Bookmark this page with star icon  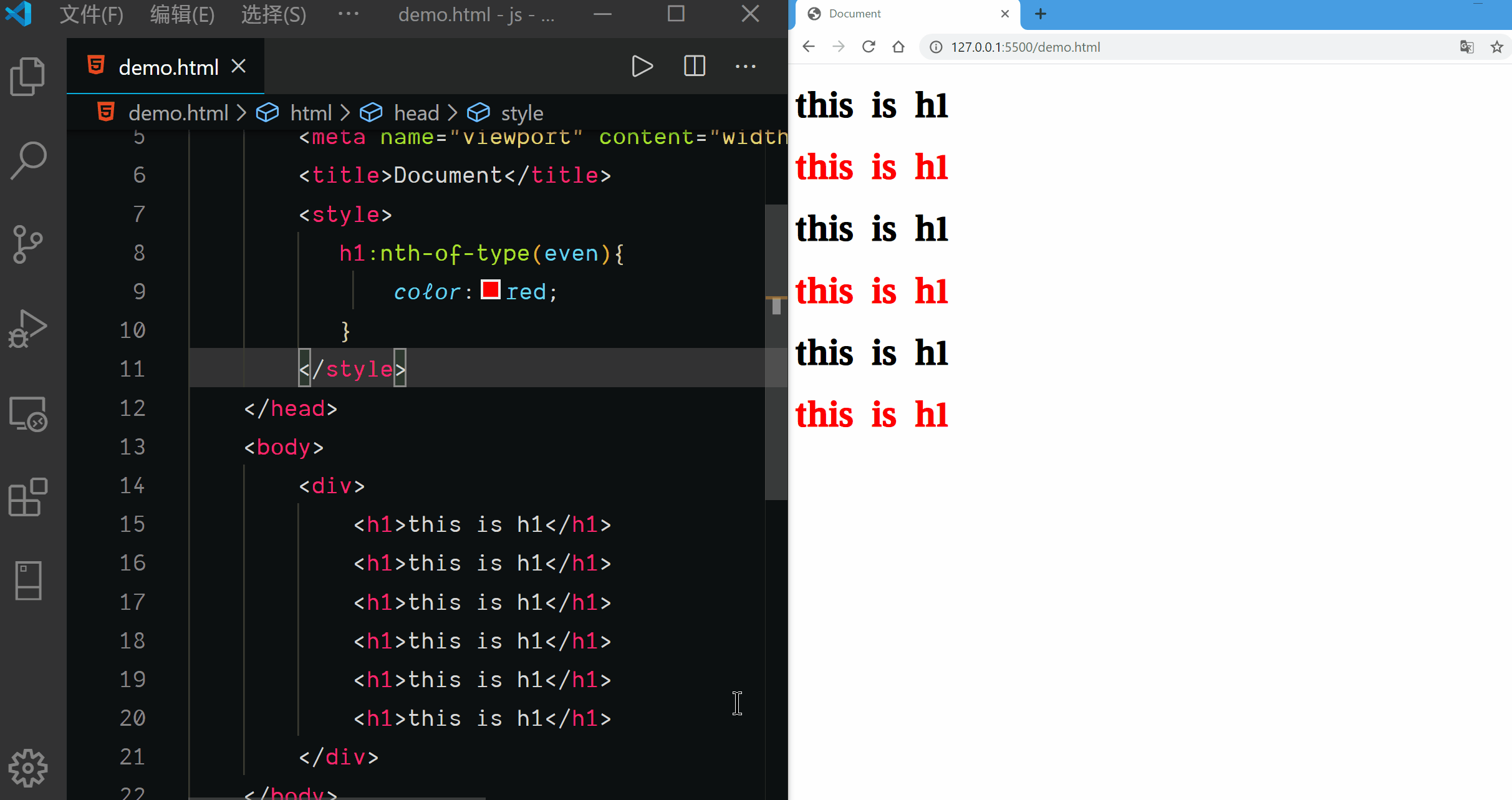point(1496,47)
